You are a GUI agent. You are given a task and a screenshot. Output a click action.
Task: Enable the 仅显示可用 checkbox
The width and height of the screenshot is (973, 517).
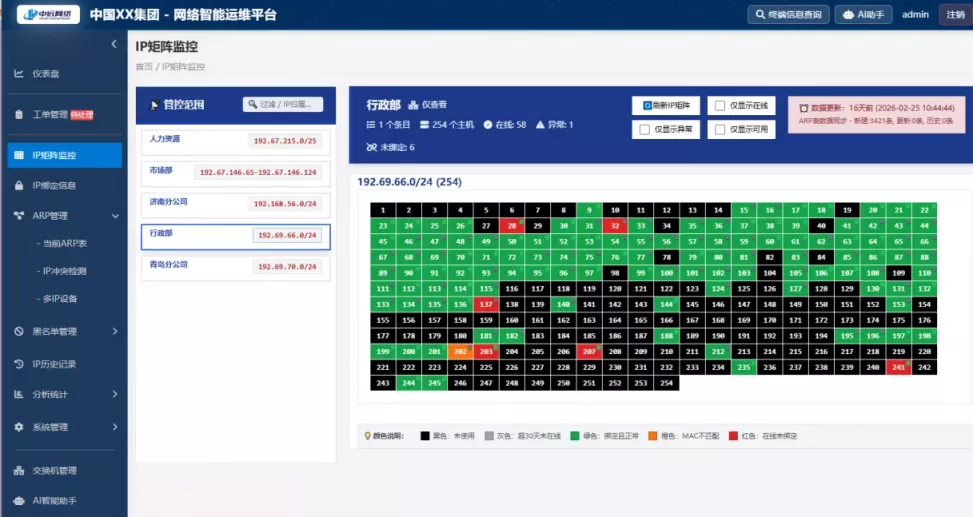point(718,130)
